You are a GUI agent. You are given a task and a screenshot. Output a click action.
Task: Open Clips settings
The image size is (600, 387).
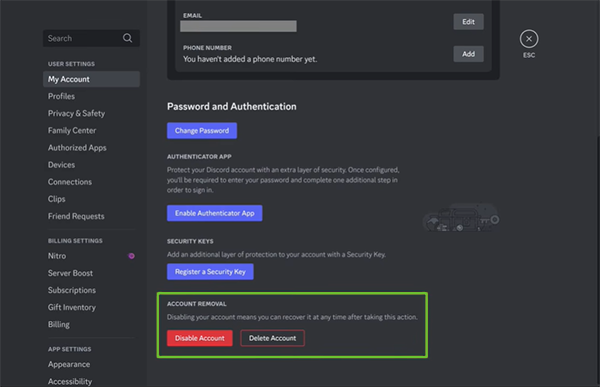click(91, 199)
